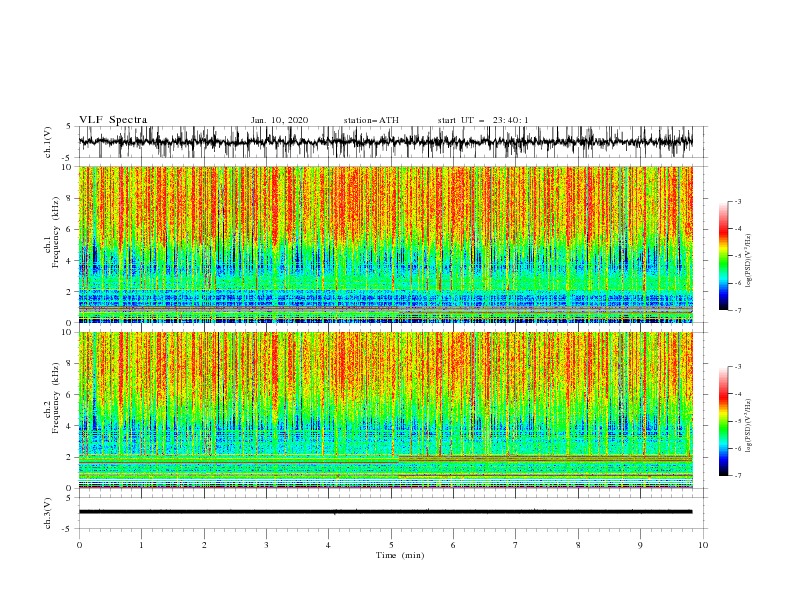Click inside the ch.2 spectrogram panel
Screen dimensions: 792x612
tap(386, 410)
